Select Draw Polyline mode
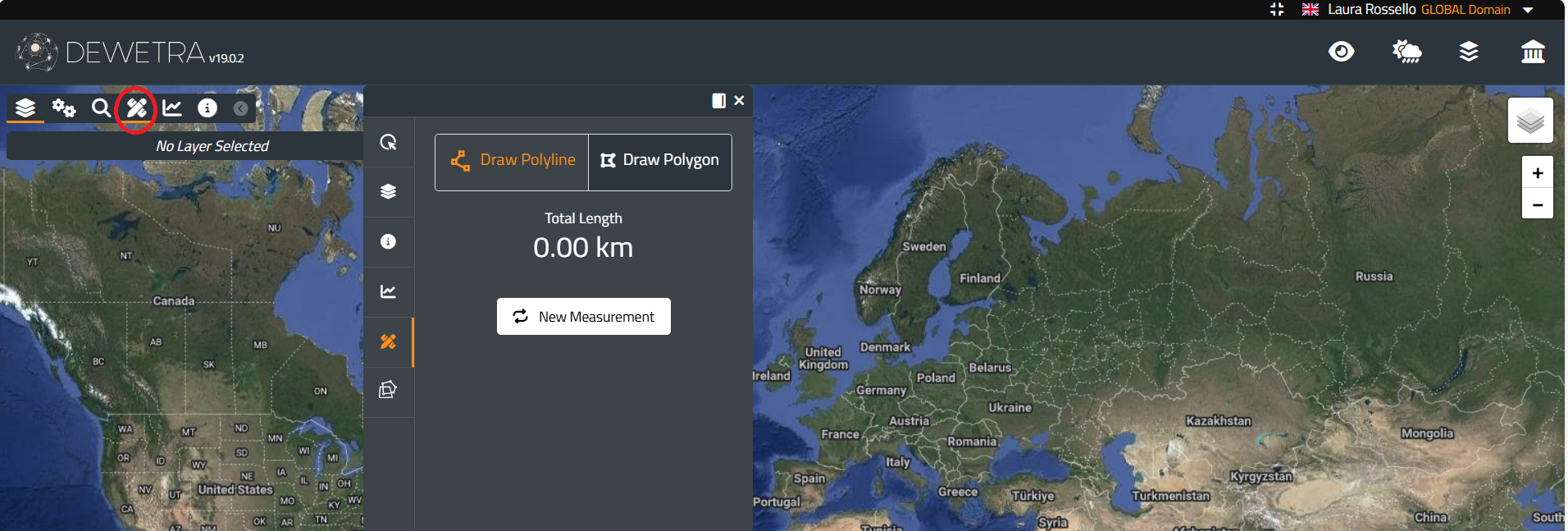This screenshot has height=531, width=1568. (x=512, y=161)
